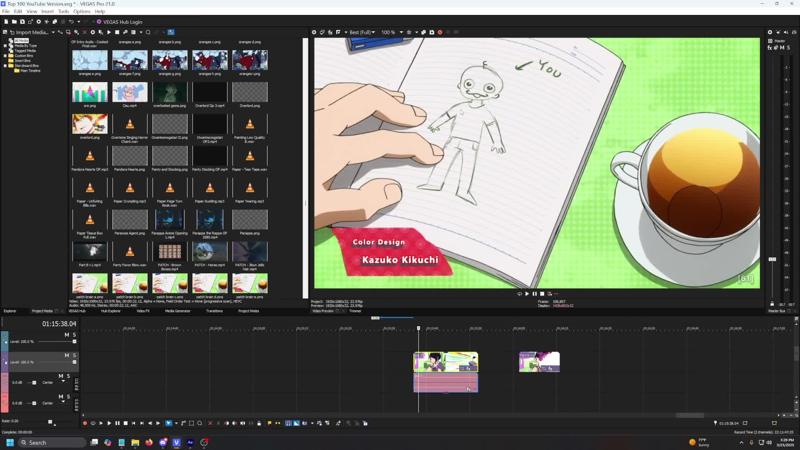Image resolution: width=800 pixels, height=450 pixels.
Task: Open the VEGAS Hub Login
Action: coord(119,22)
